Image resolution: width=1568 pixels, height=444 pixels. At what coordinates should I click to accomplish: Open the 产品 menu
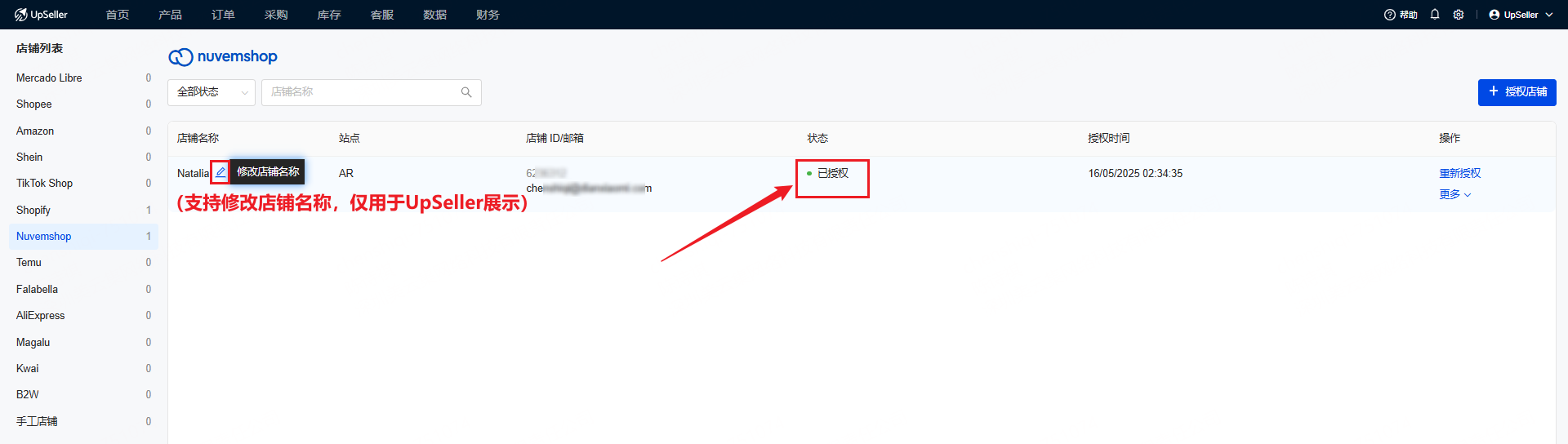pos(170,15)
